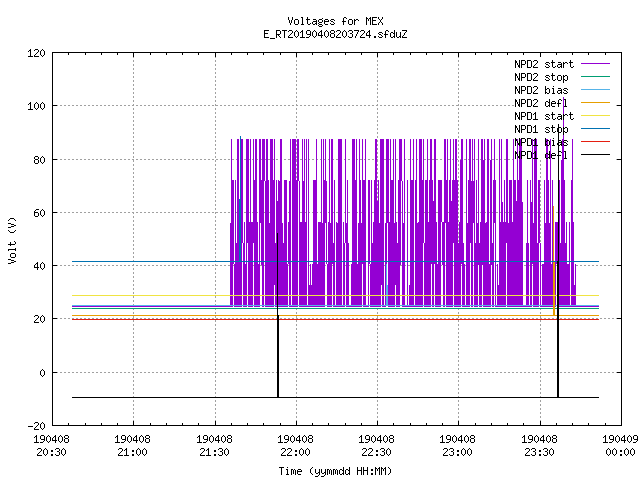Click the orange NPD2 defl spike after 23:30
Image resolution: width=640 pixels, height=480 pixels.
point(554,261)
